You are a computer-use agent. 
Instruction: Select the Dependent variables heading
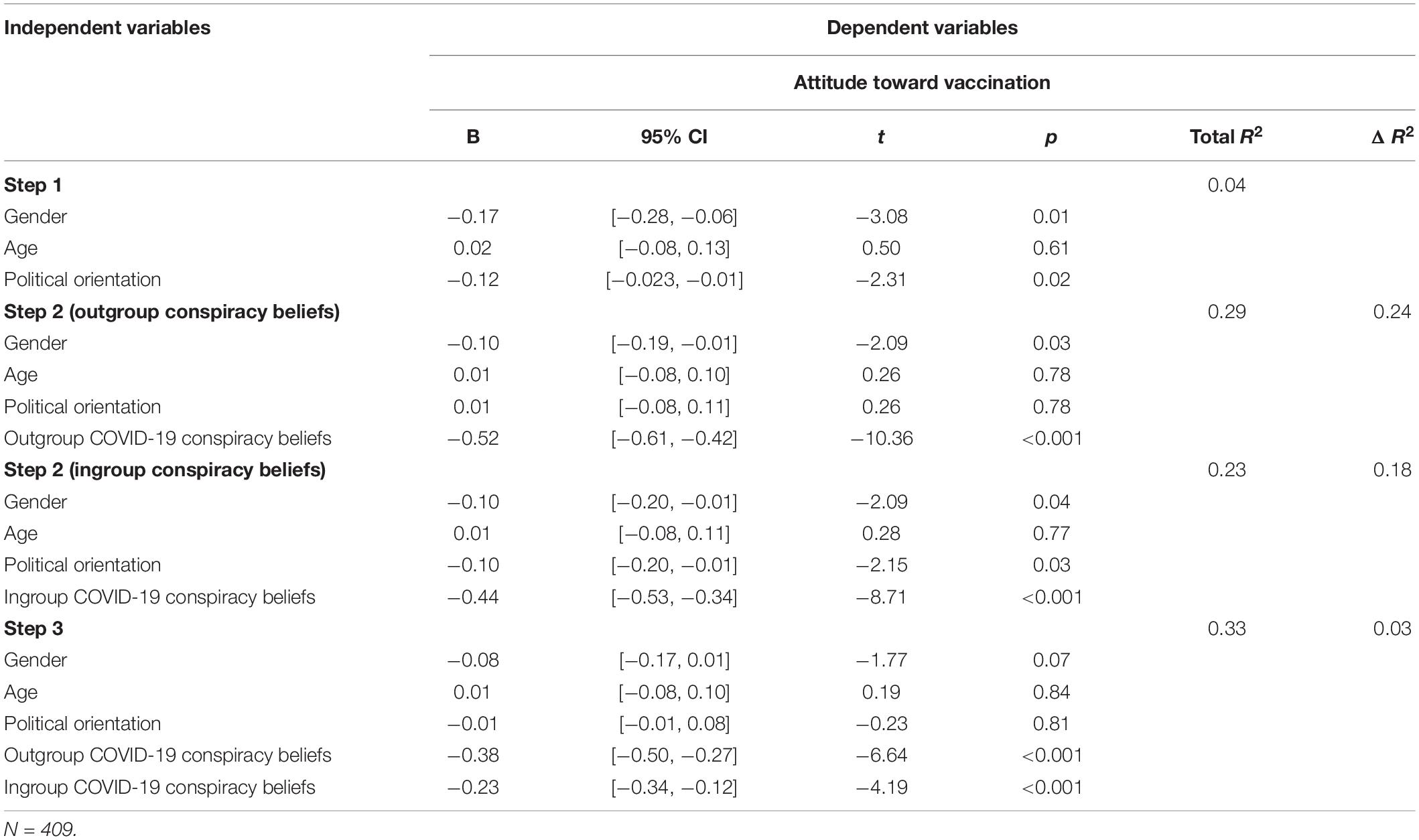(x=922, y=28)
